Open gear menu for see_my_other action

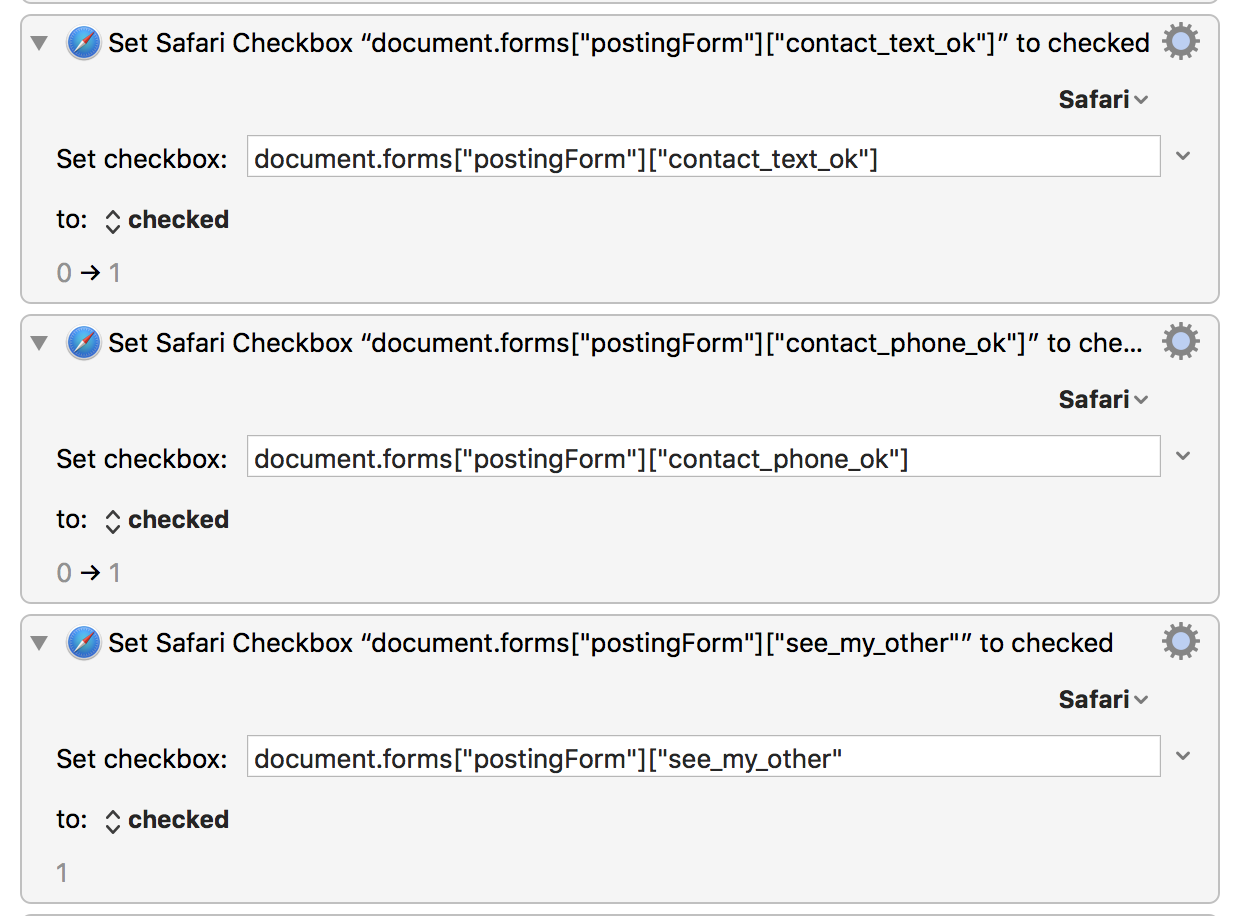pyautogui.click(x=1181, y=642)
